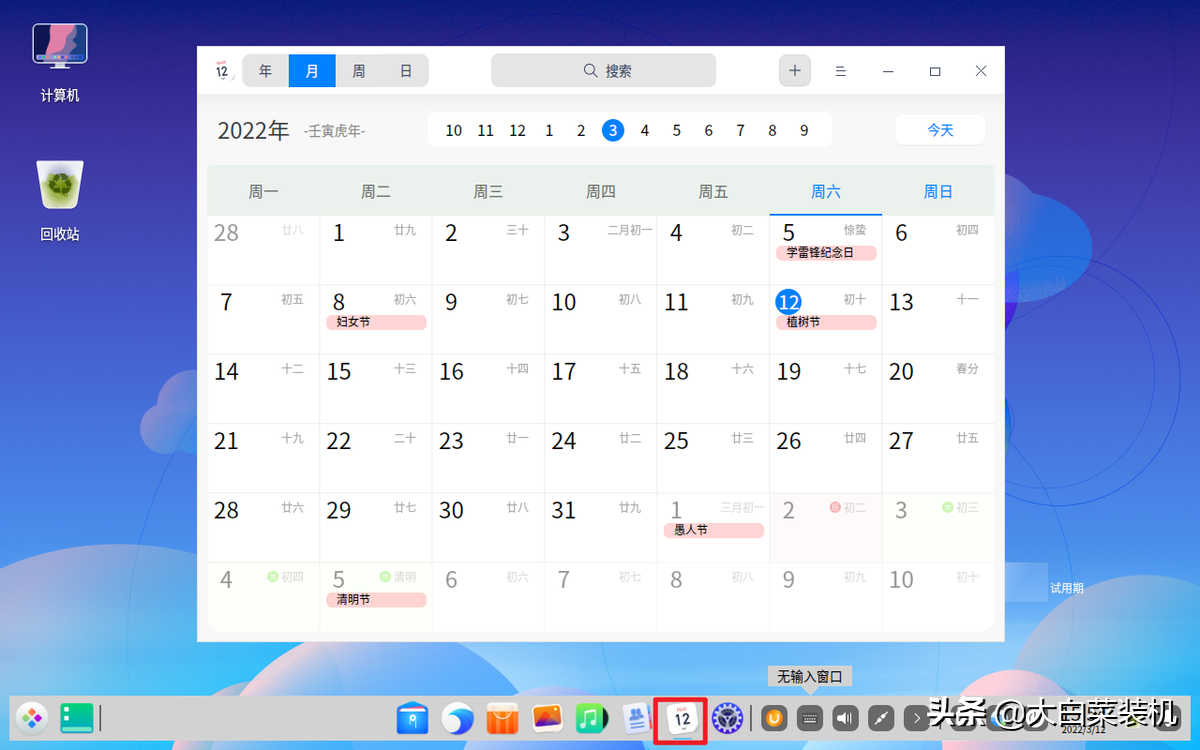The width and height of the screenshot is (1200, 750).
Task: Select the March 31 廿九 cell
Action: (601, 527)
